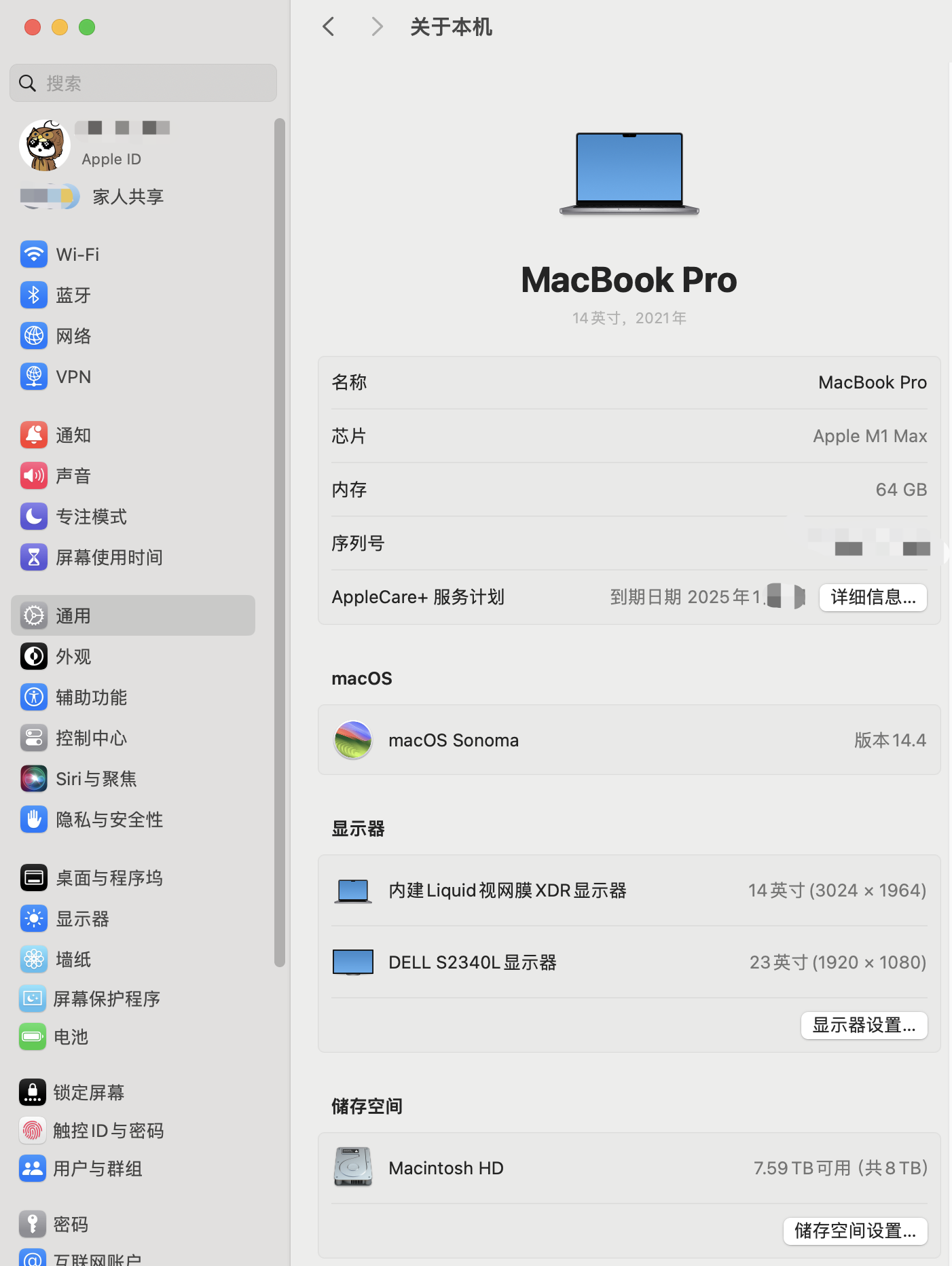Click the macOS Sonoma logo icon
952x1266 pixels.
pos(353,740)
